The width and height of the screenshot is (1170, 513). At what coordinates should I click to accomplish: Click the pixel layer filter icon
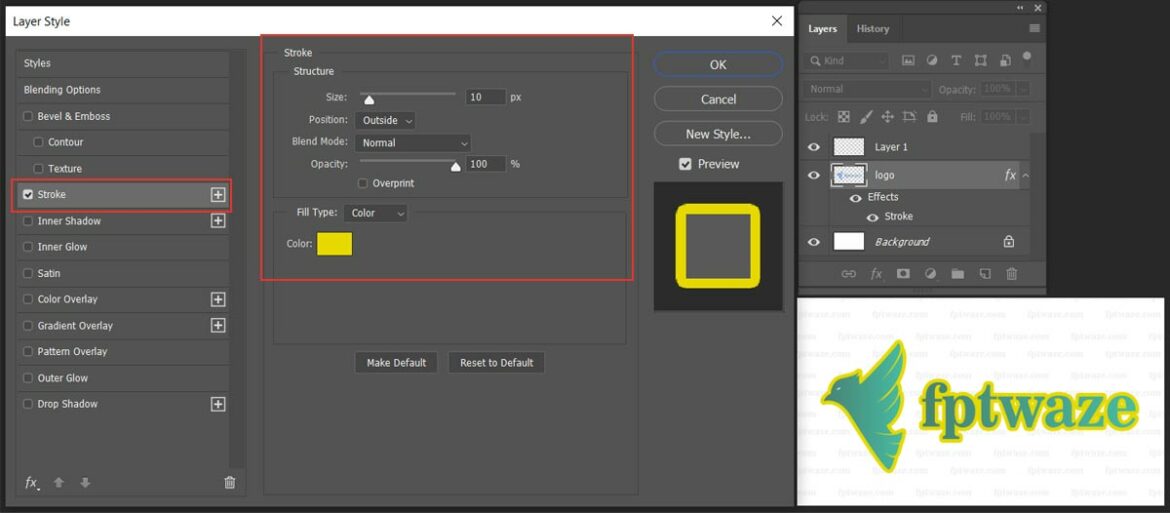click(908, 61)
